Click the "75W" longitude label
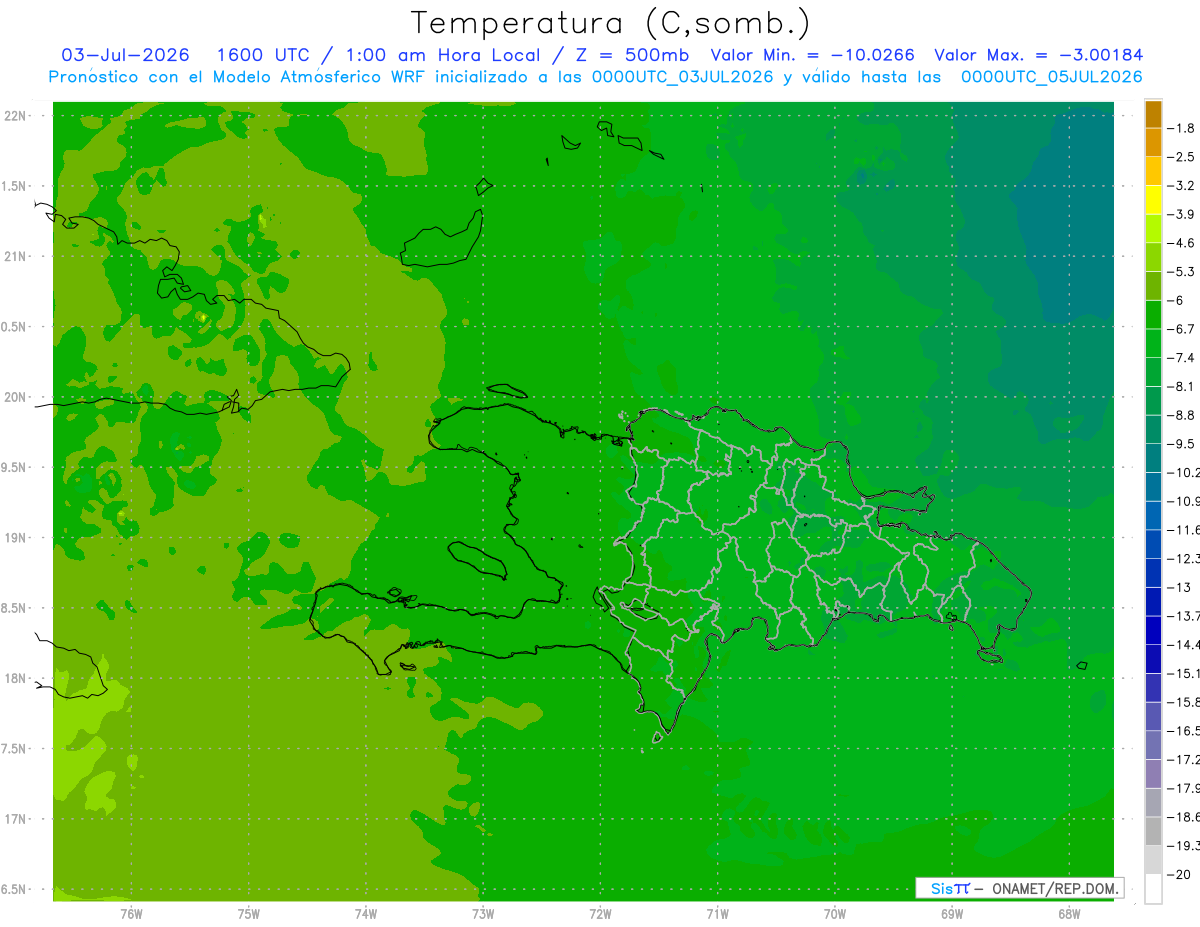1200x927 pixels. click(249, 913)
